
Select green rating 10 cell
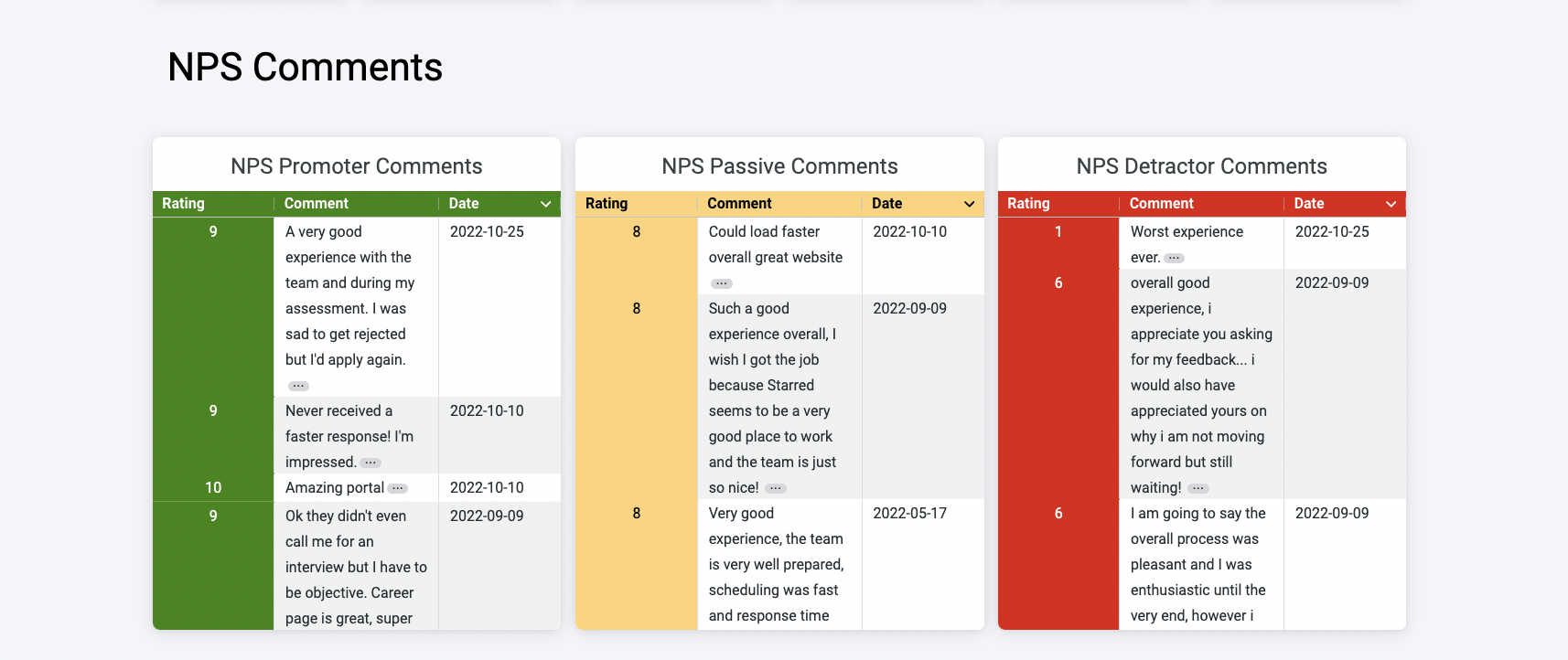pos(213,487)
